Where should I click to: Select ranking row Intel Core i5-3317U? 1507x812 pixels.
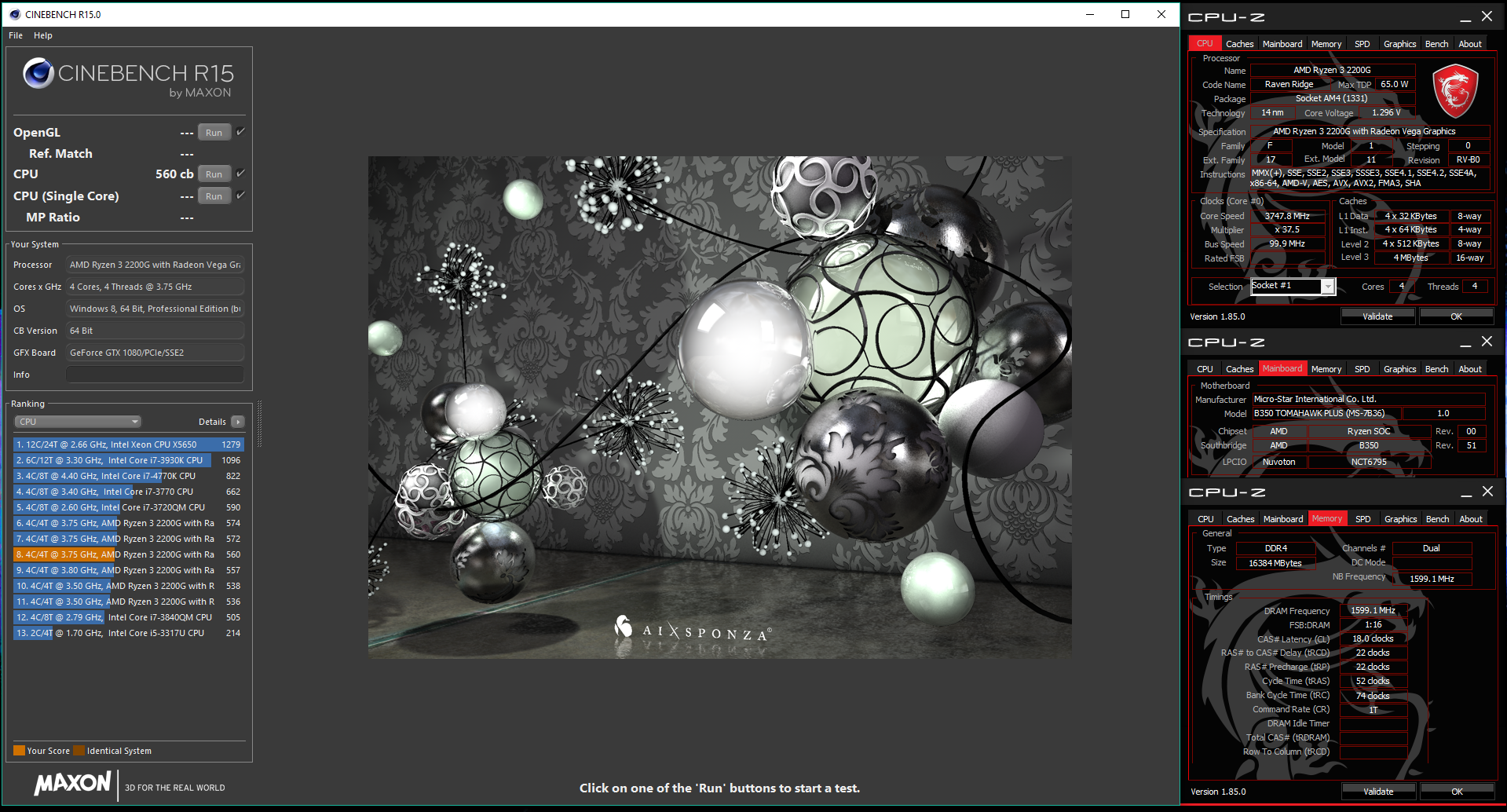[x=129, y=633]
